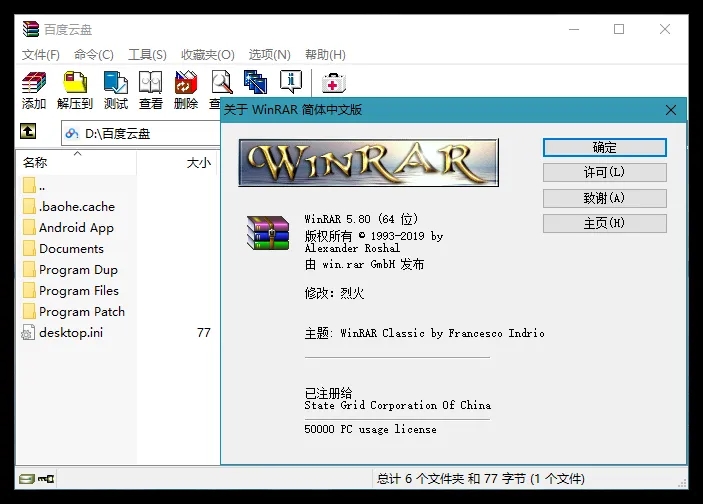Click the 删除 (Delete) toolbar icon
The width and height of the screenshot is (703, 504).
coord(186,90)
